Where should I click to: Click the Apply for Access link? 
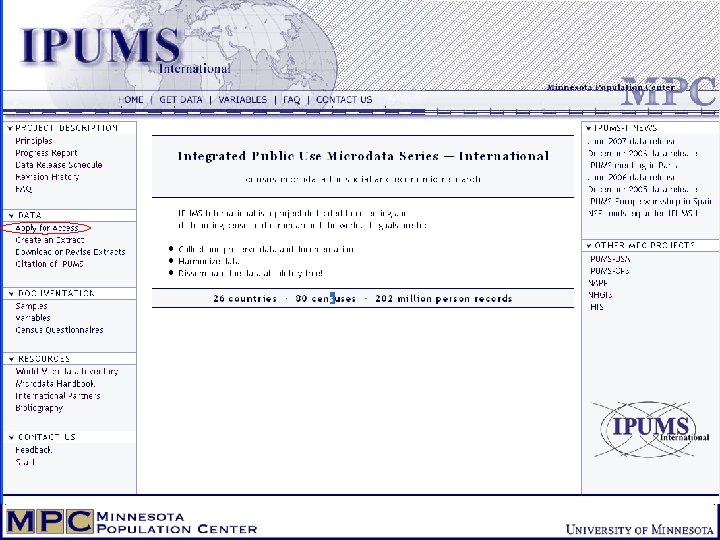46,228
